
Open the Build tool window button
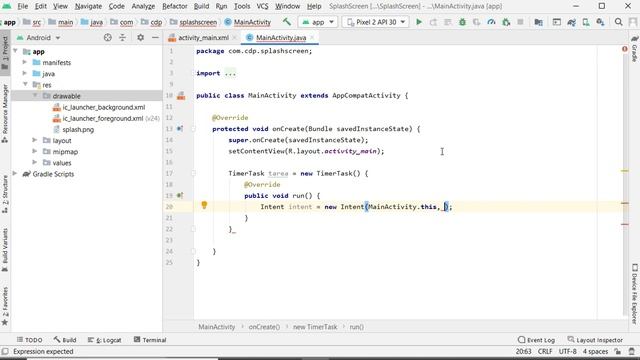65,340
